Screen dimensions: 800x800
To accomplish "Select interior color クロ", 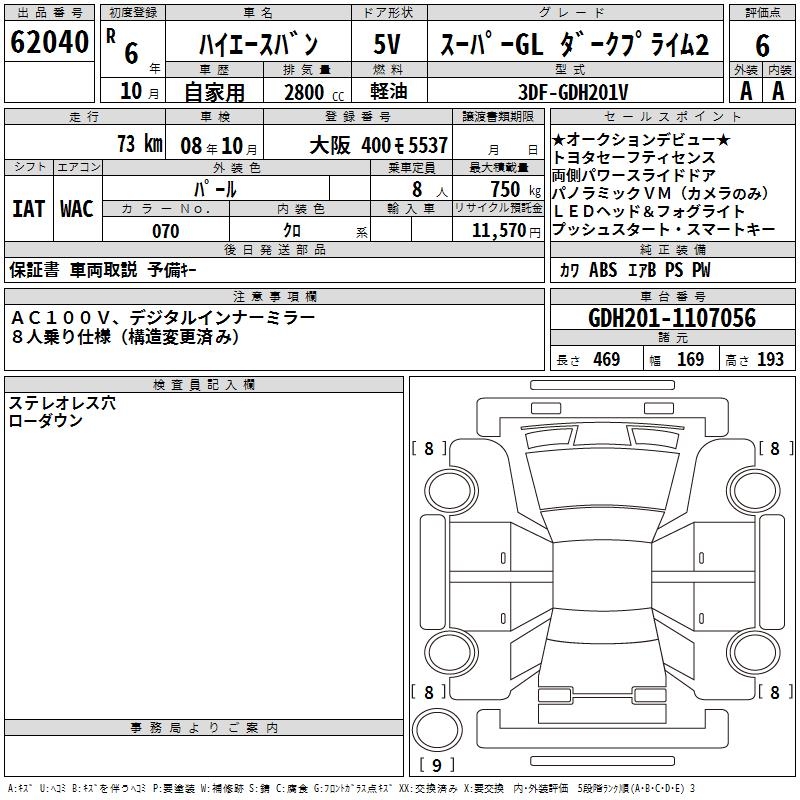I will coord(292,231).
